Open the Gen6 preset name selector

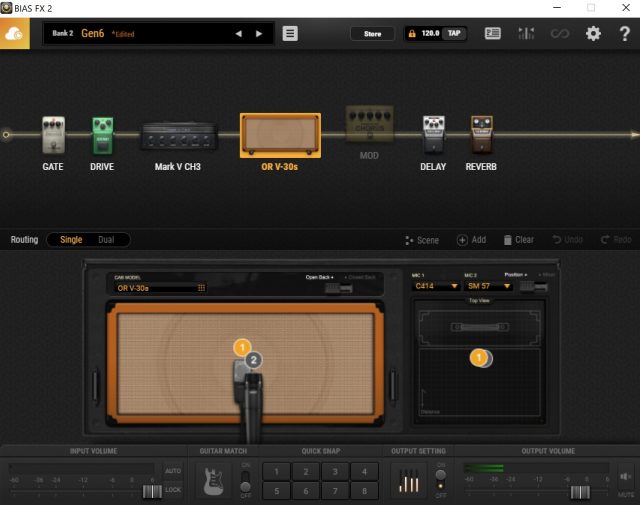(x=93, y=33)
